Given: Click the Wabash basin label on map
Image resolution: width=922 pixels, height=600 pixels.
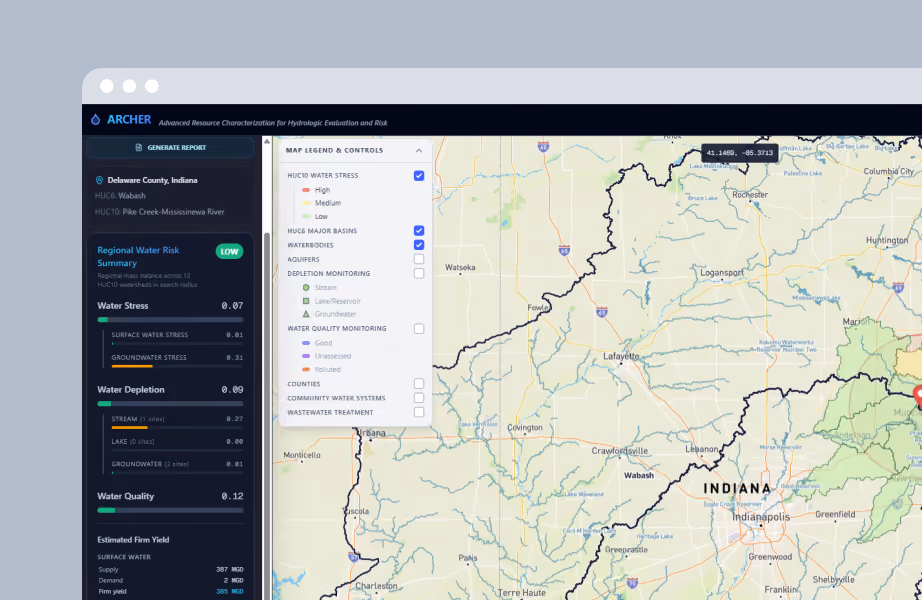Looking at the screenshot, I should pos(639,475).
